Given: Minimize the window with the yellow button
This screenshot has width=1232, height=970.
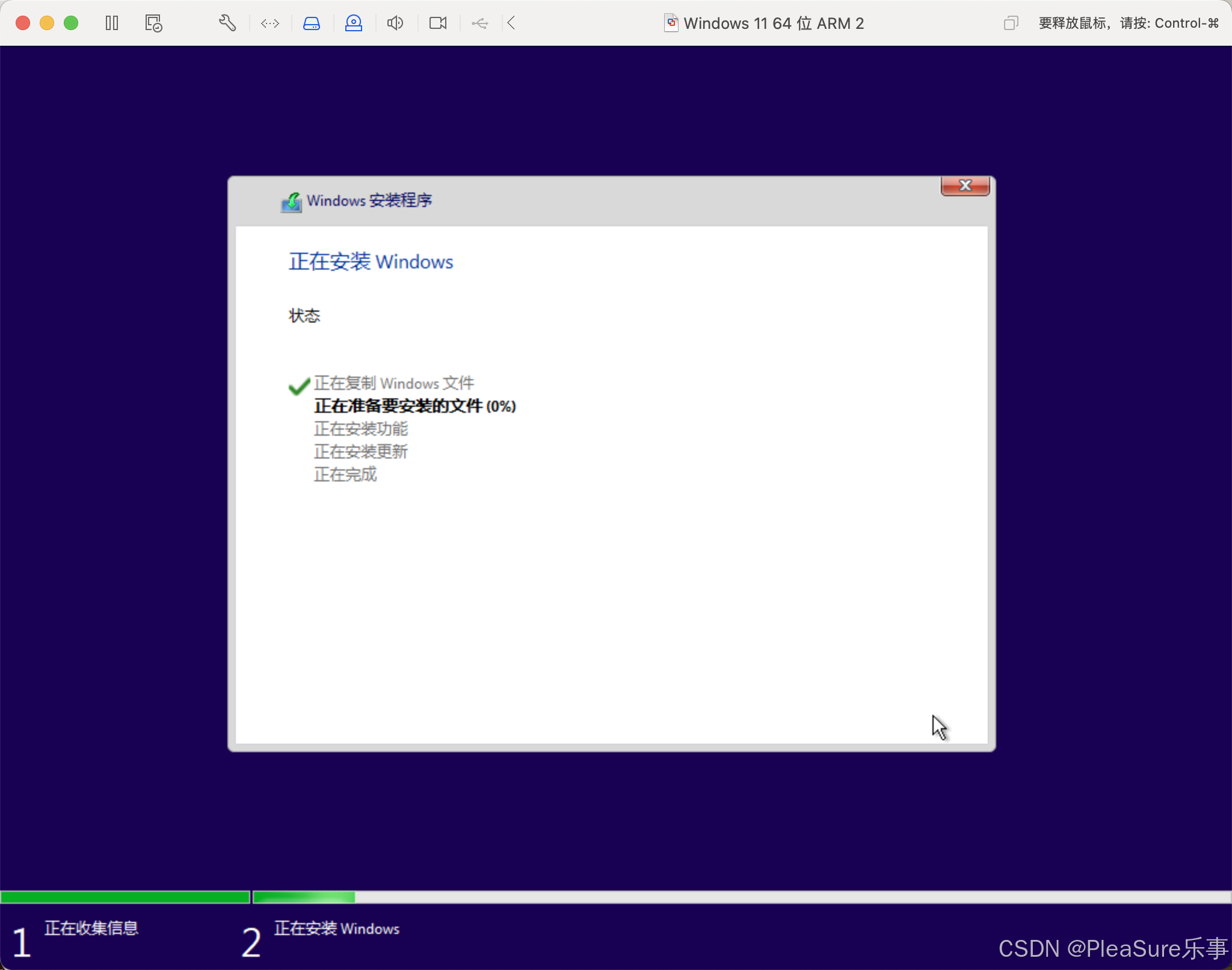Looking at the screenshot, I should point(47,23).
